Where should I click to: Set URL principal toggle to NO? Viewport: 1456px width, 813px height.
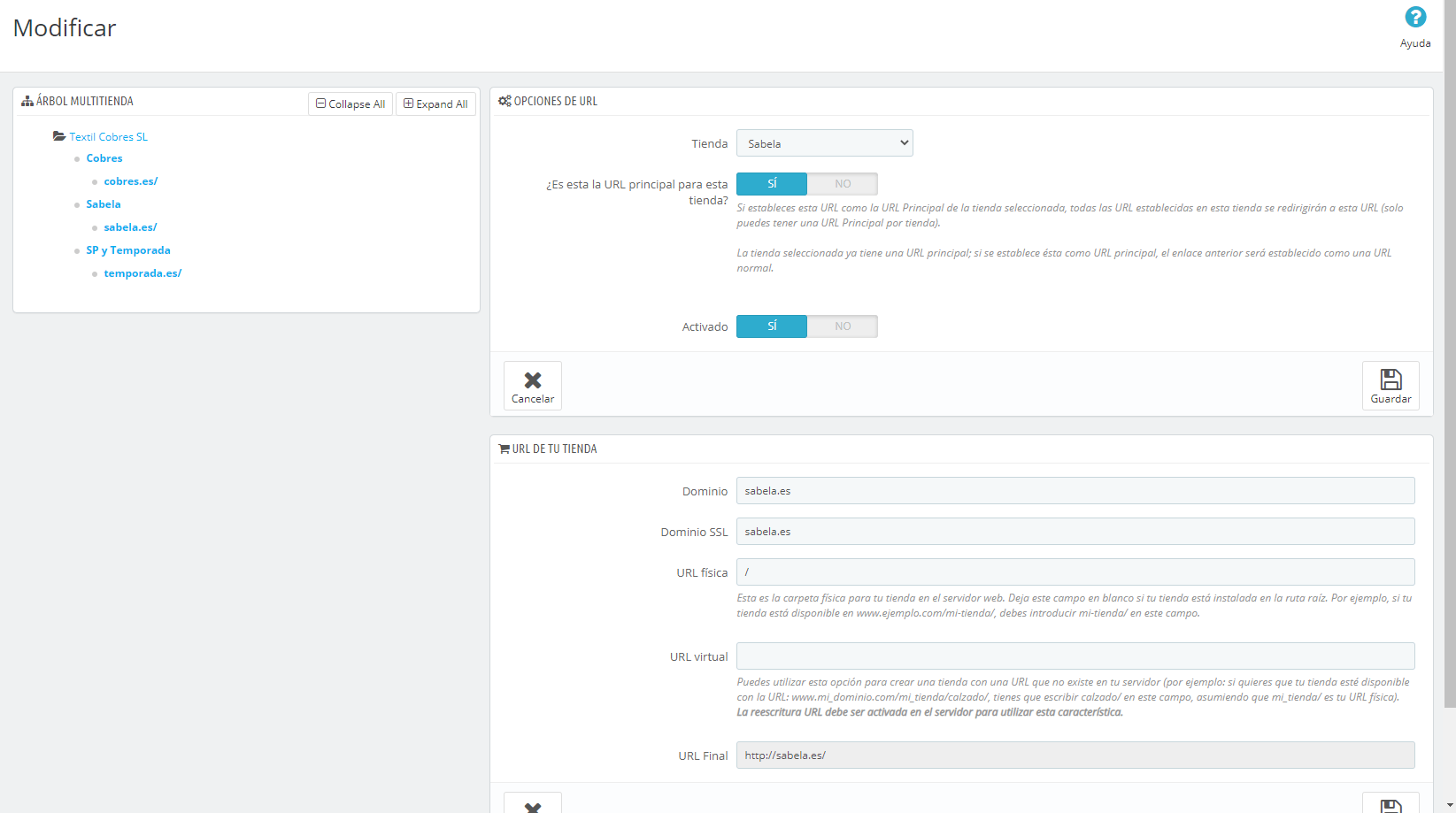[843, 184]
